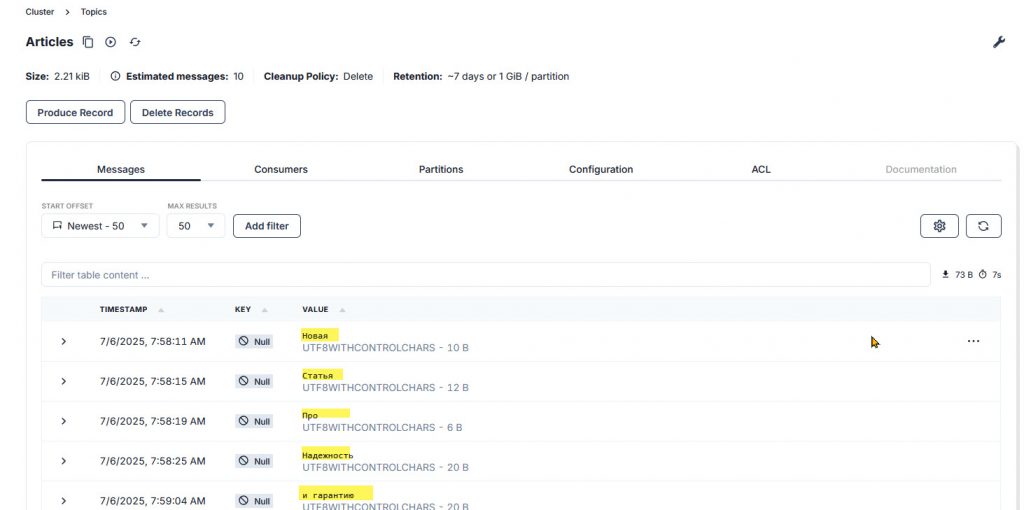The image size is (1024, 510).
Task: Open the gear table settings button
Action: (x=939, y=226)
